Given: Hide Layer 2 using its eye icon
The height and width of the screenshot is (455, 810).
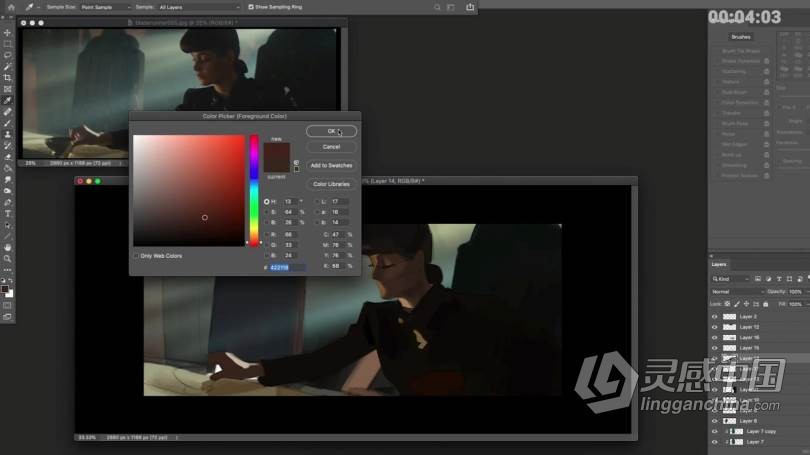Looking at the screenshot, I should pos(715,317).
